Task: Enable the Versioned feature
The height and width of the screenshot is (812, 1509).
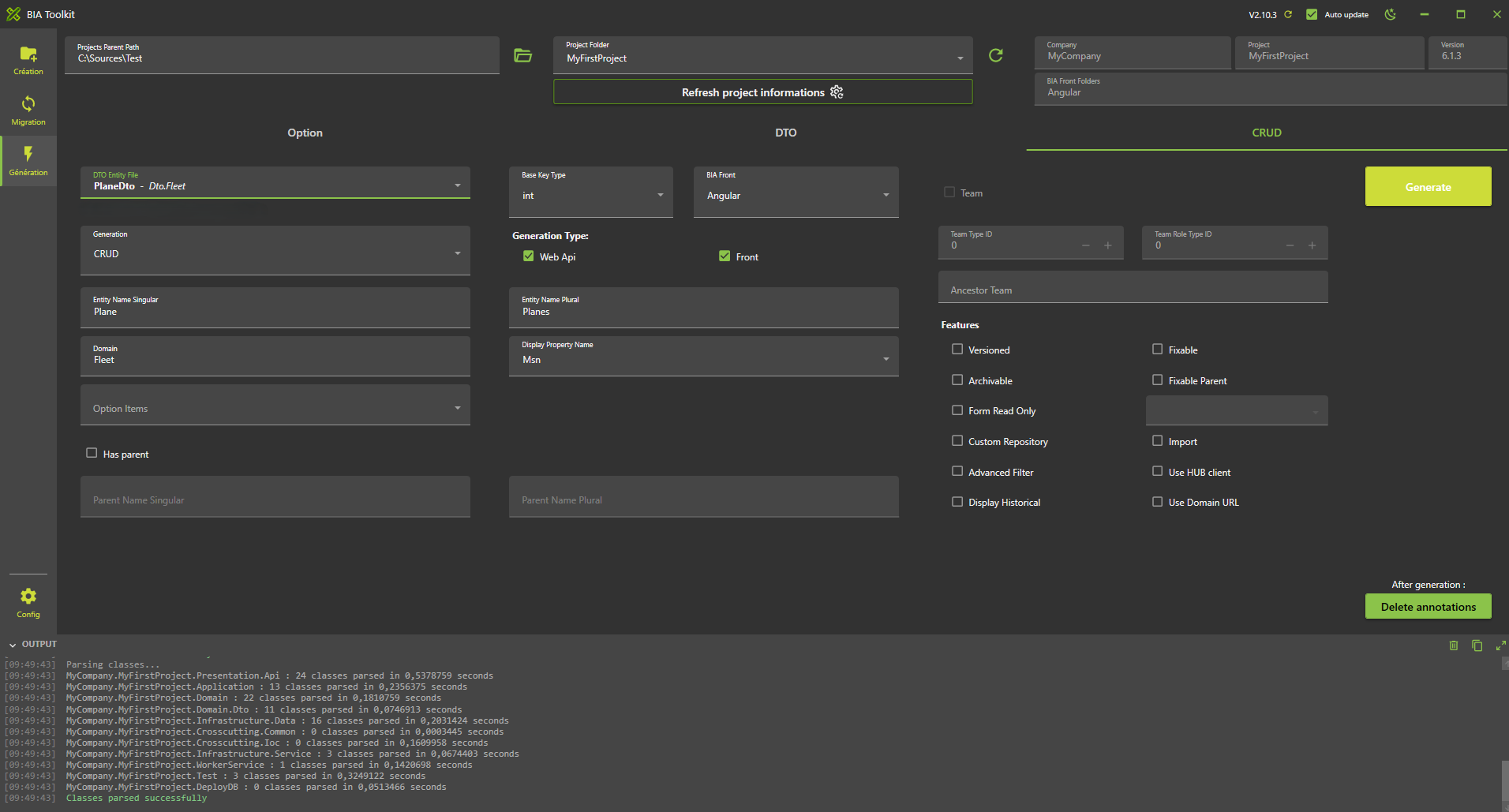Action: 957,349
